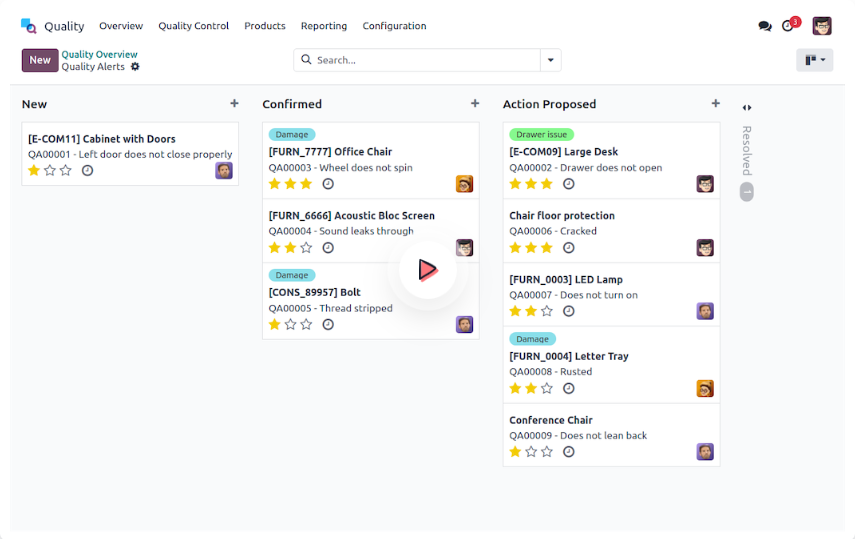
Task: Click the green Drawer issue tag
Action: click(541, 134)
